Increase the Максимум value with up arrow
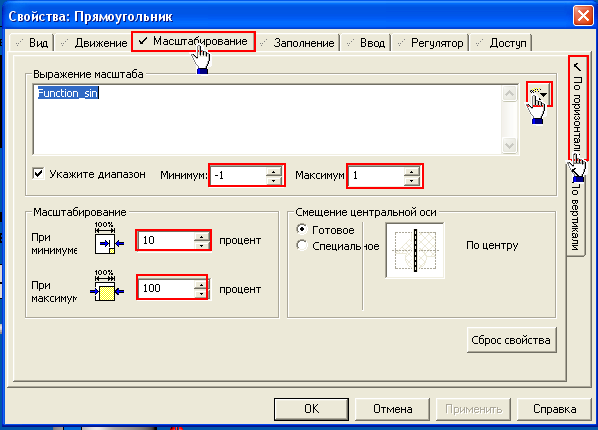This screenshot has height=430, width=598. click(412, 171)
